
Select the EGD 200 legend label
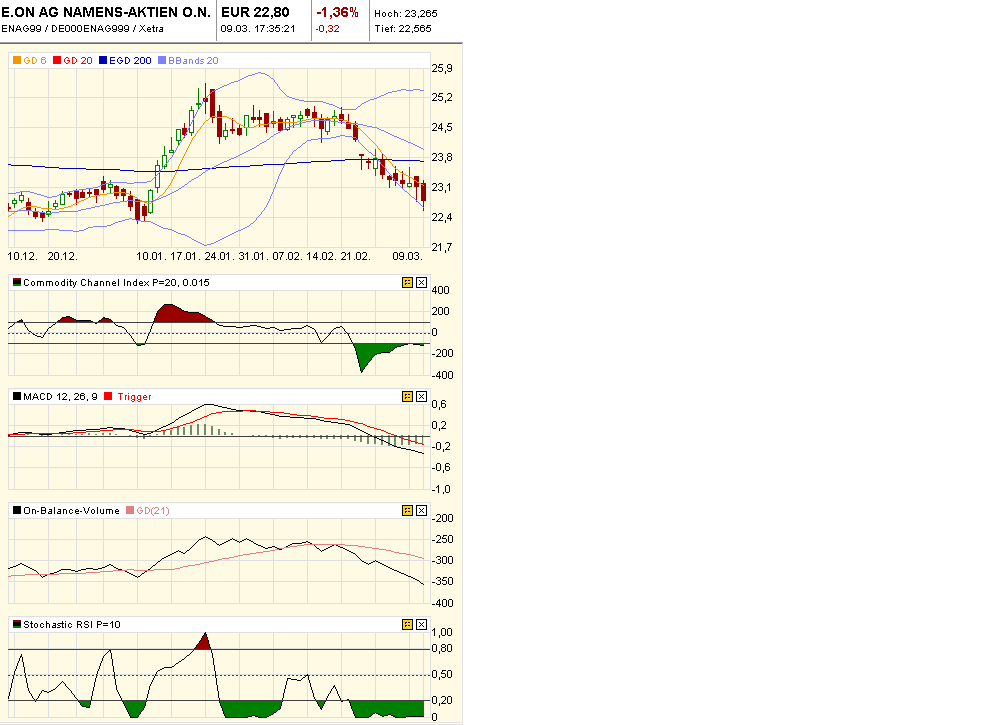coord(130,60)
